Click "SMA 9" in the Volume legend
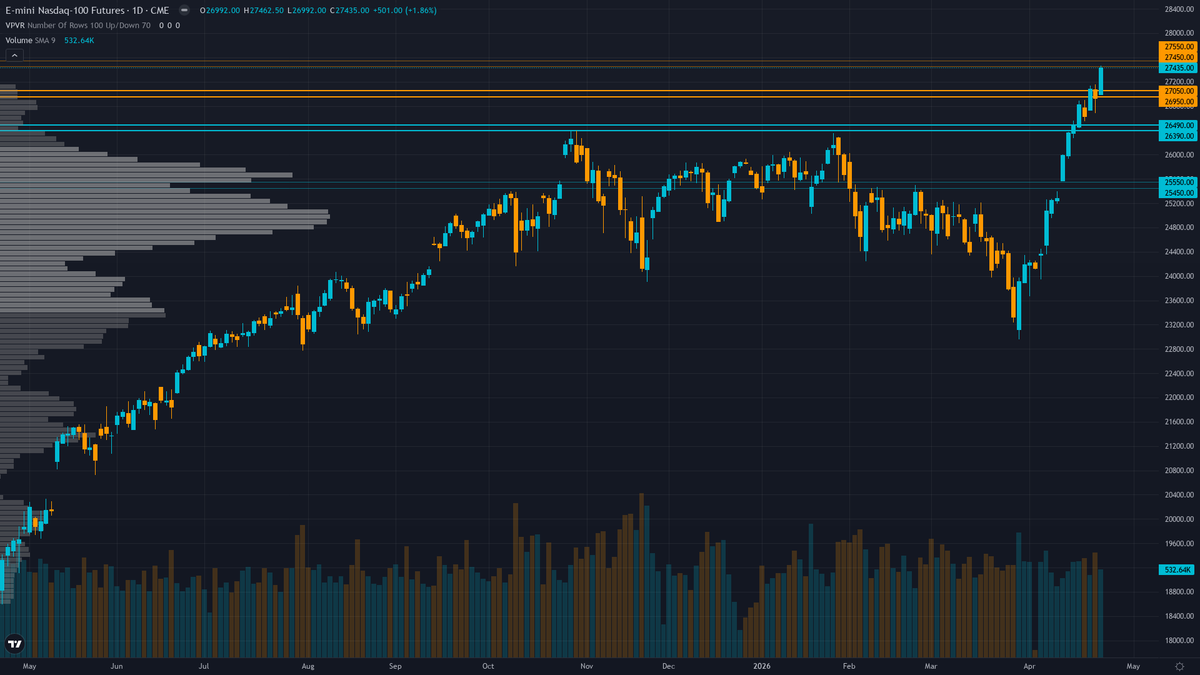 point(45,39)
